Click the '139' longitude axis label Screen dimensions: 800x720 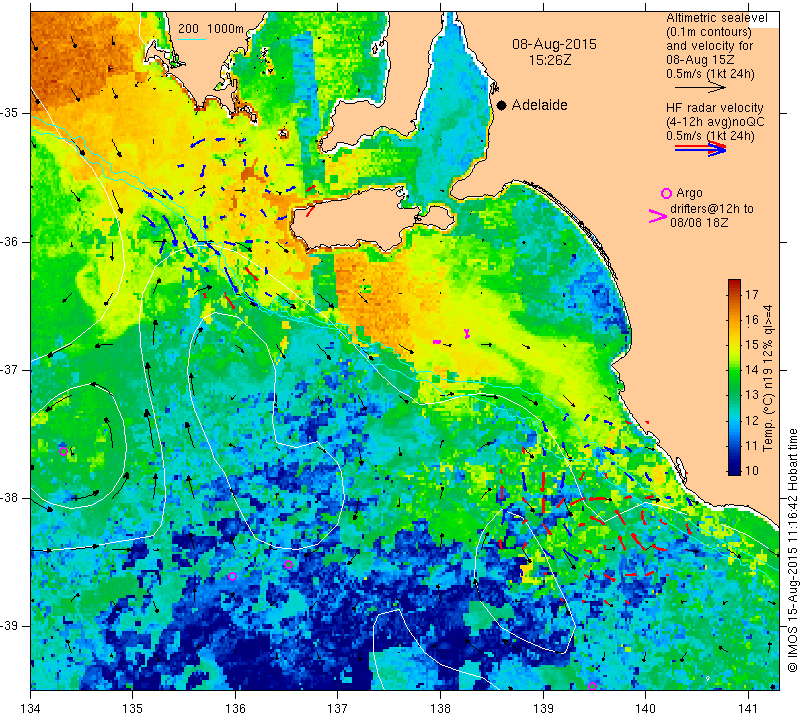click(x=543, y=708)
